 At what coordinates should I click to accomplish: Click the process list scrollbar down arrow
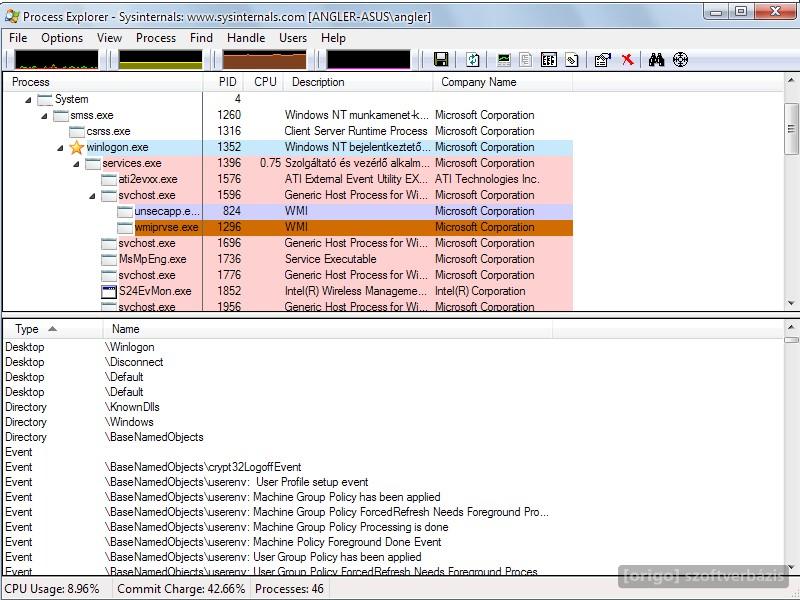791,303
